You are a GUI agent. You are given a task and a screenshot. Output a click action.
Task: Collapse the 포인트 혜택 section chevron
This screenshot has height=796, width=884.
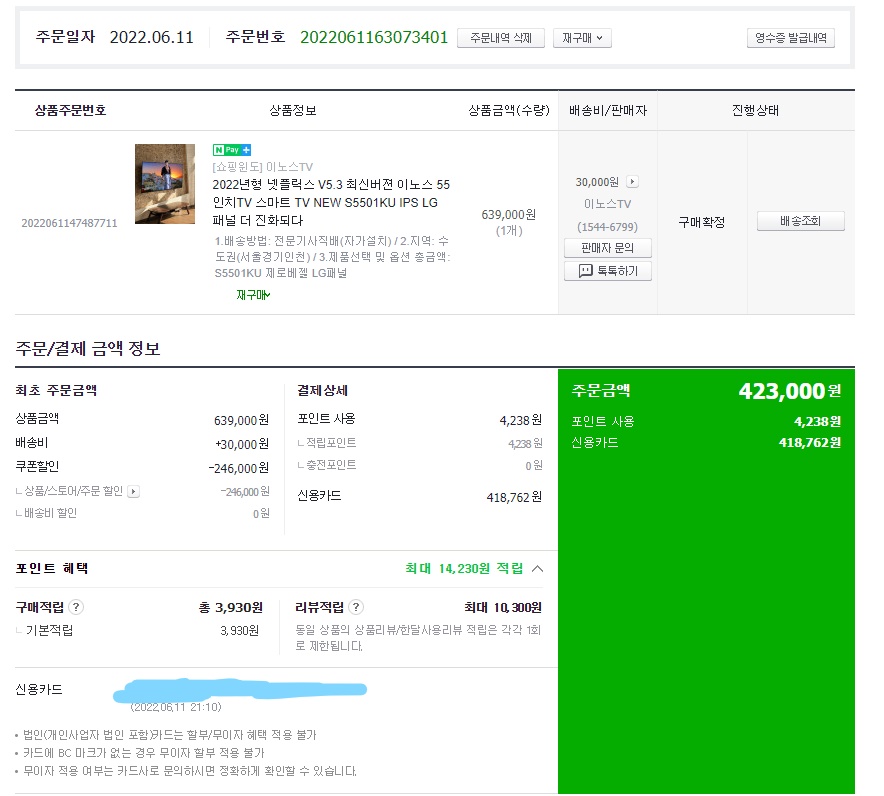[x=538, y=568]
